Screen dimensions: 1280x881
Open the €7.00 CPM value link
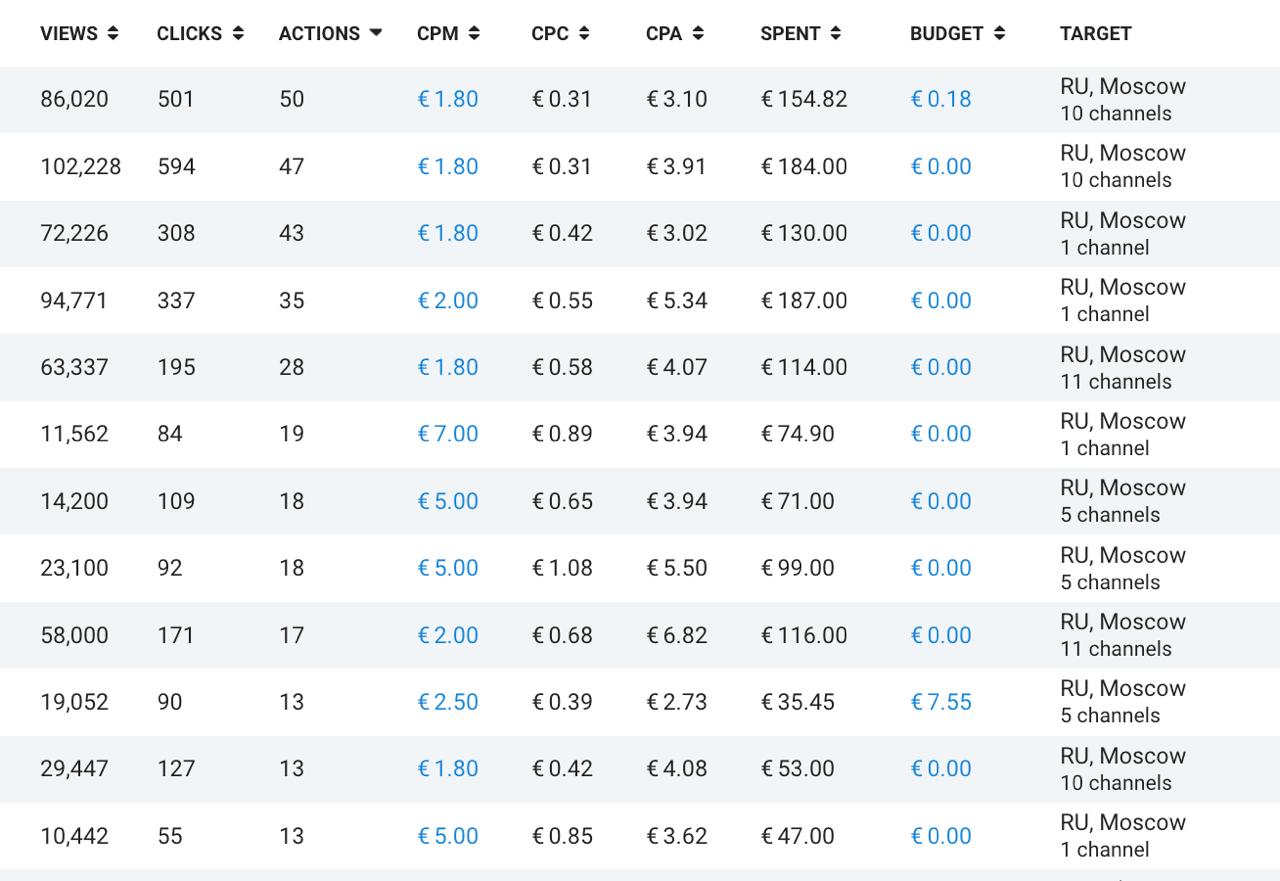(447, 434)
